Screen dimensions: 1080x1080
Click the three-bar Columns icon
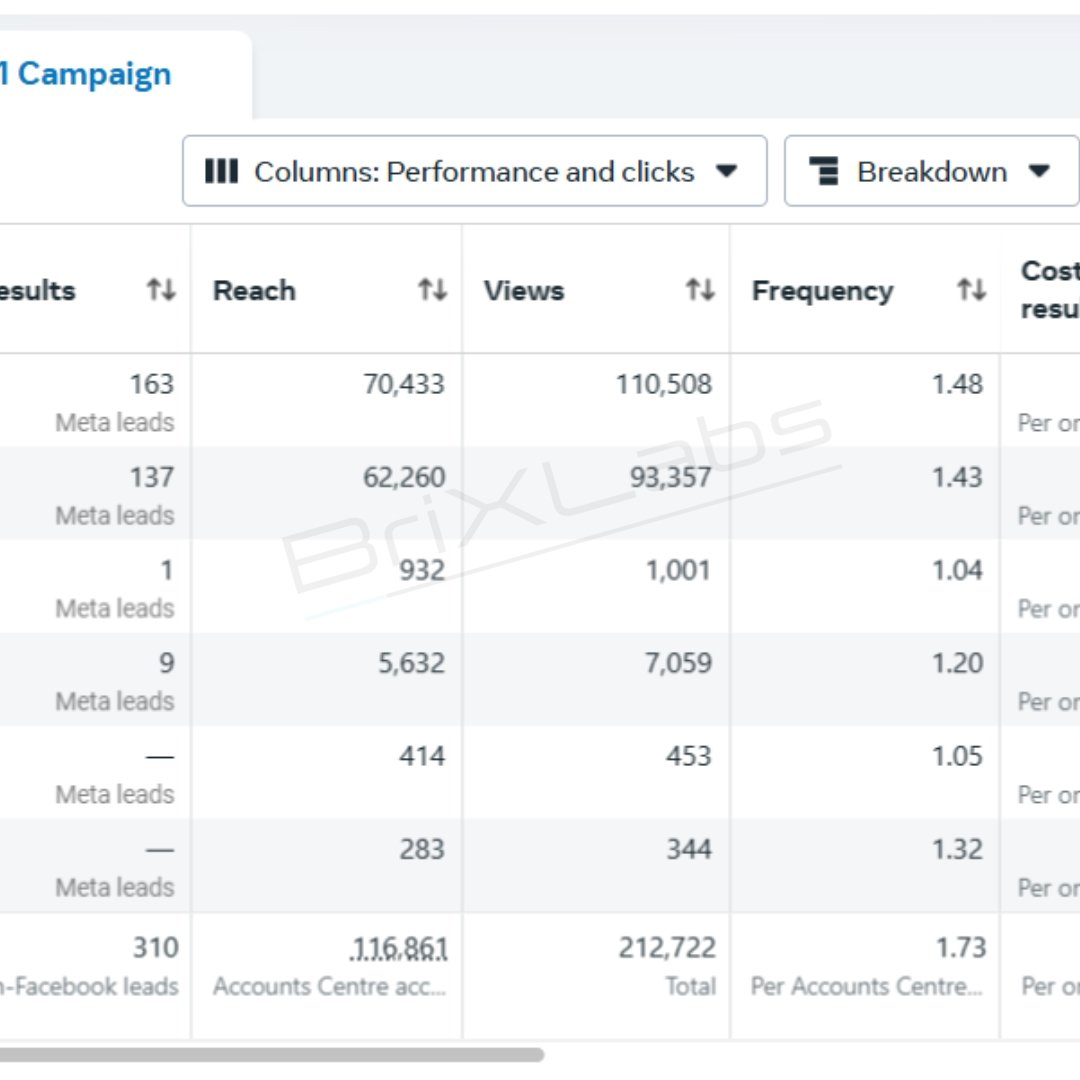point(221,171)
